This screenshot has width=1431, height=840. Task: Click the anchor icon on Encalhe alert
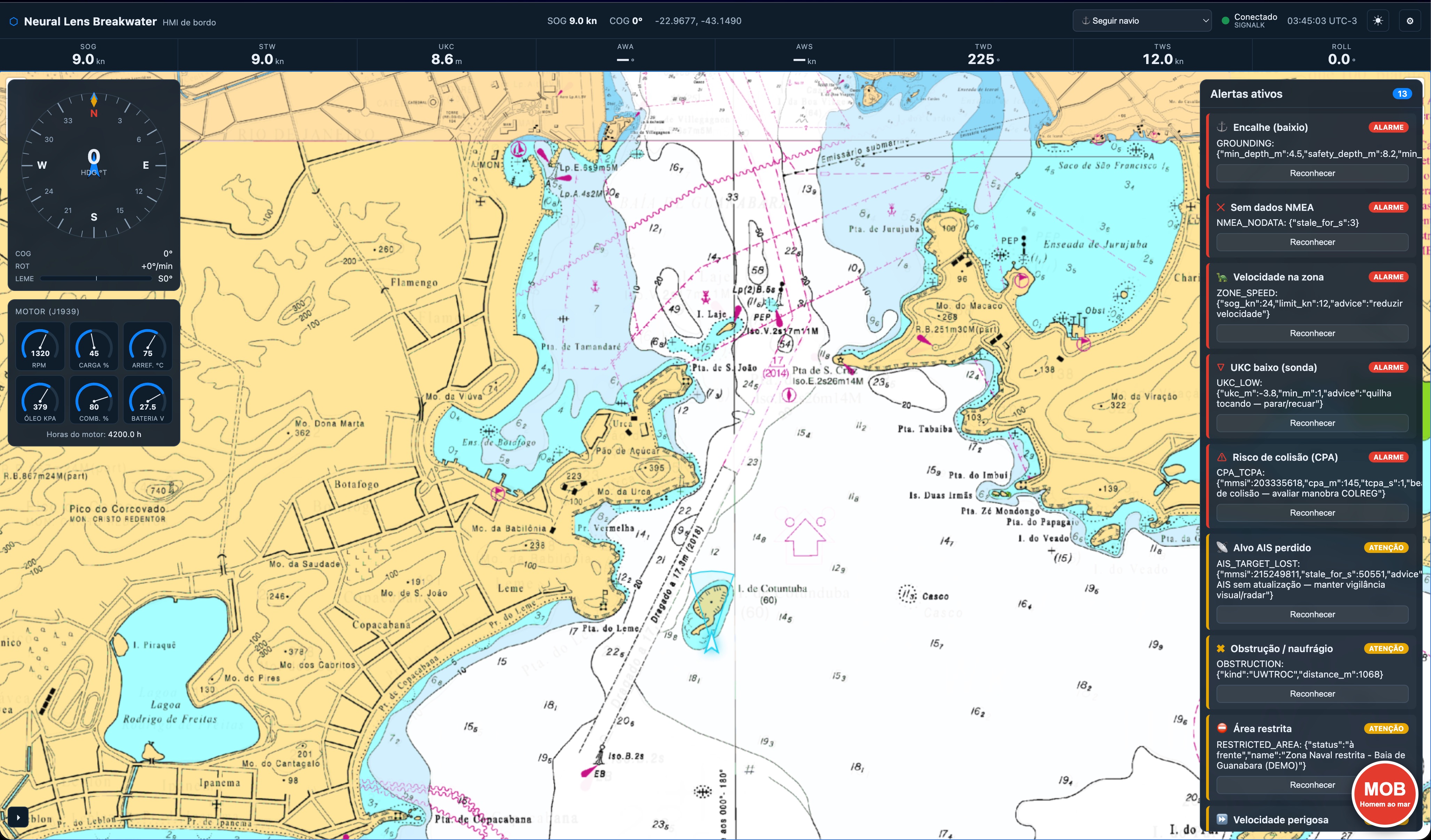click(x=1222, y=127)
